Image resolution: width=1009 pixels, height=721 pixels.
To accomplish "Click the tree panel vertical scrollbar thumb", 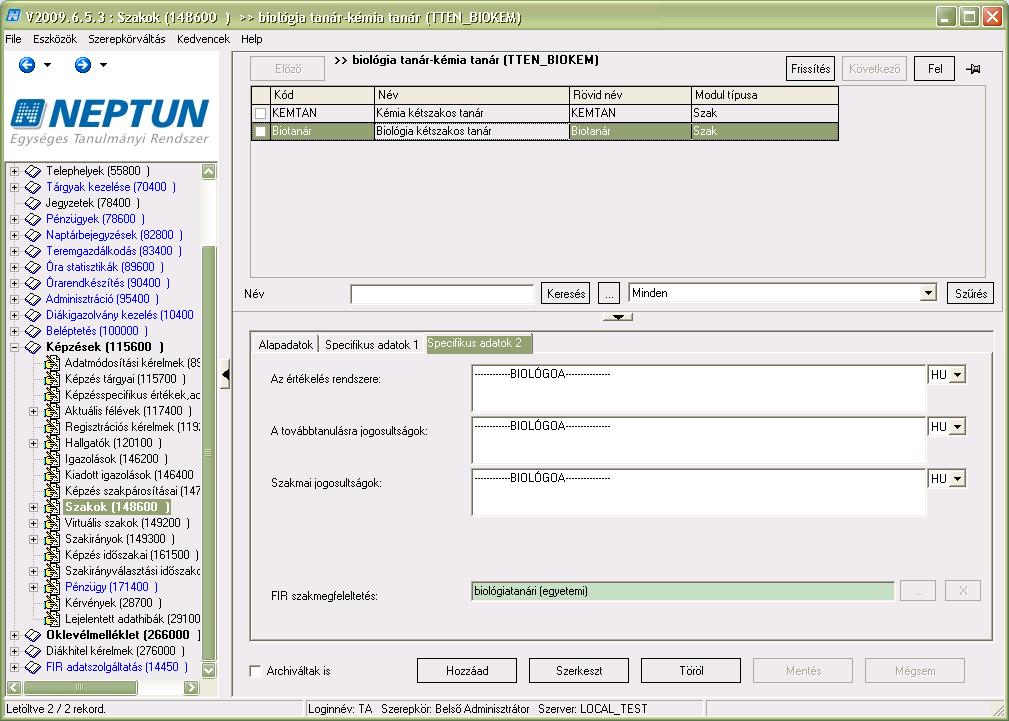I will pos(208,453).
